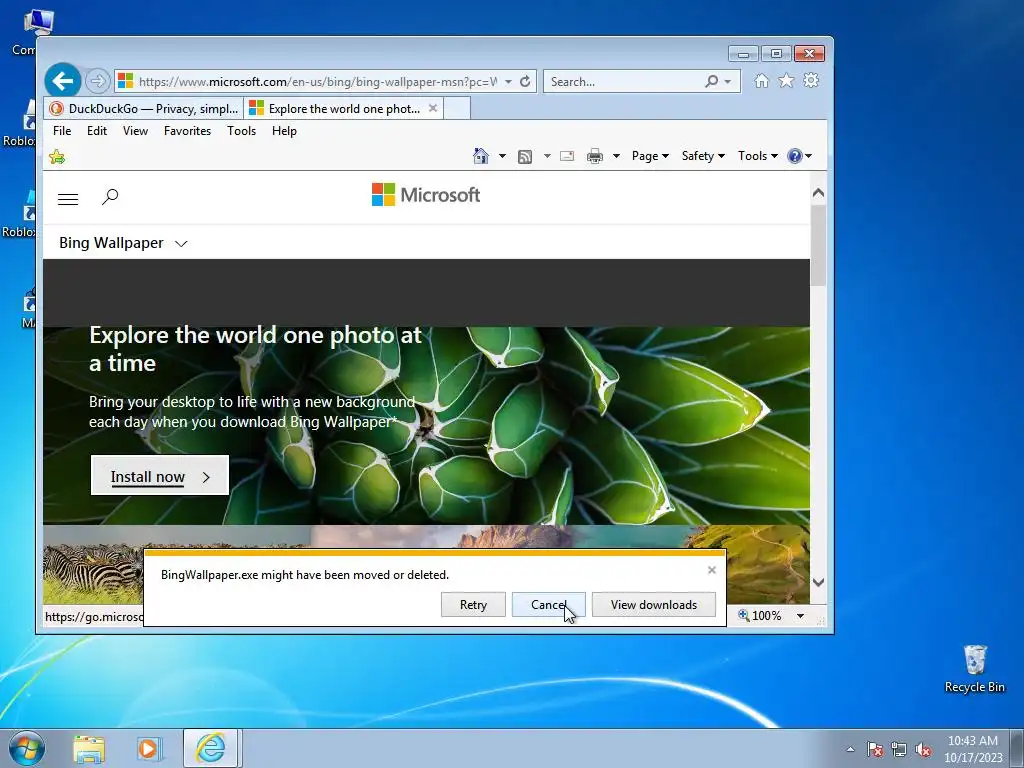Open the Help menu in menu bar
1024x768 pixels.
pos(284,131)
